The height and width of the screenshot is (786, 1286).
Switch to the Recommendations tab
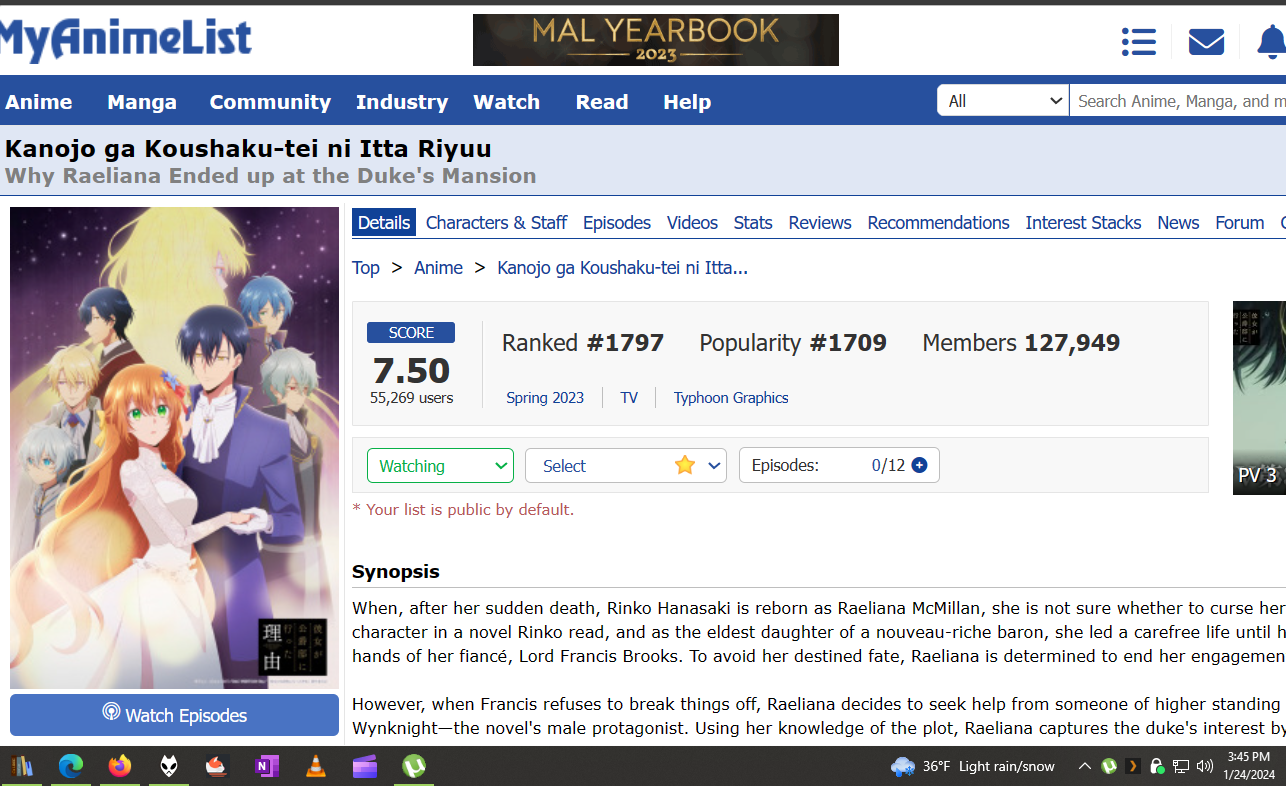pos(938,222)
